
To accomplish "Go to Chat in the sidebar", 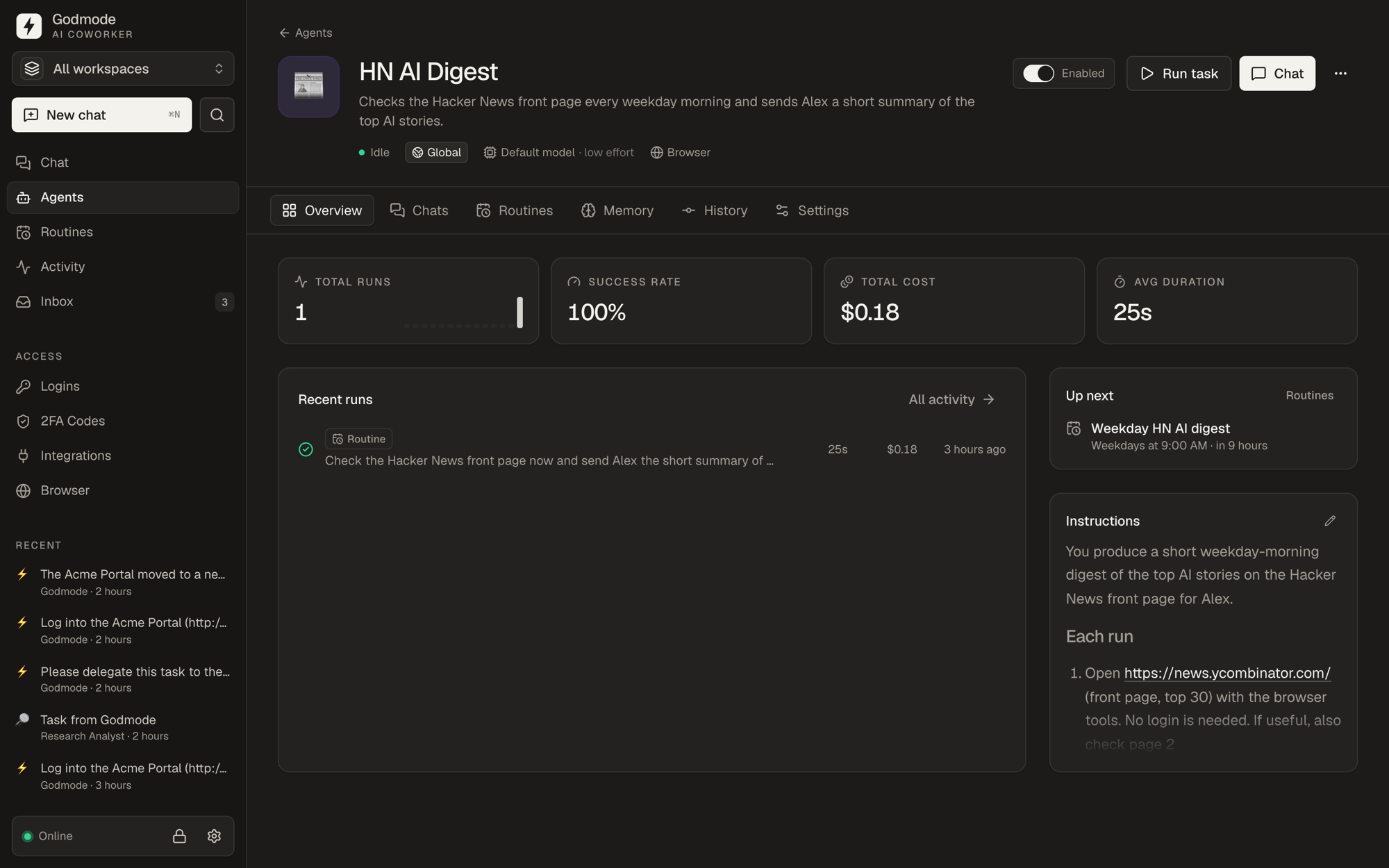I will coord(123,162).
